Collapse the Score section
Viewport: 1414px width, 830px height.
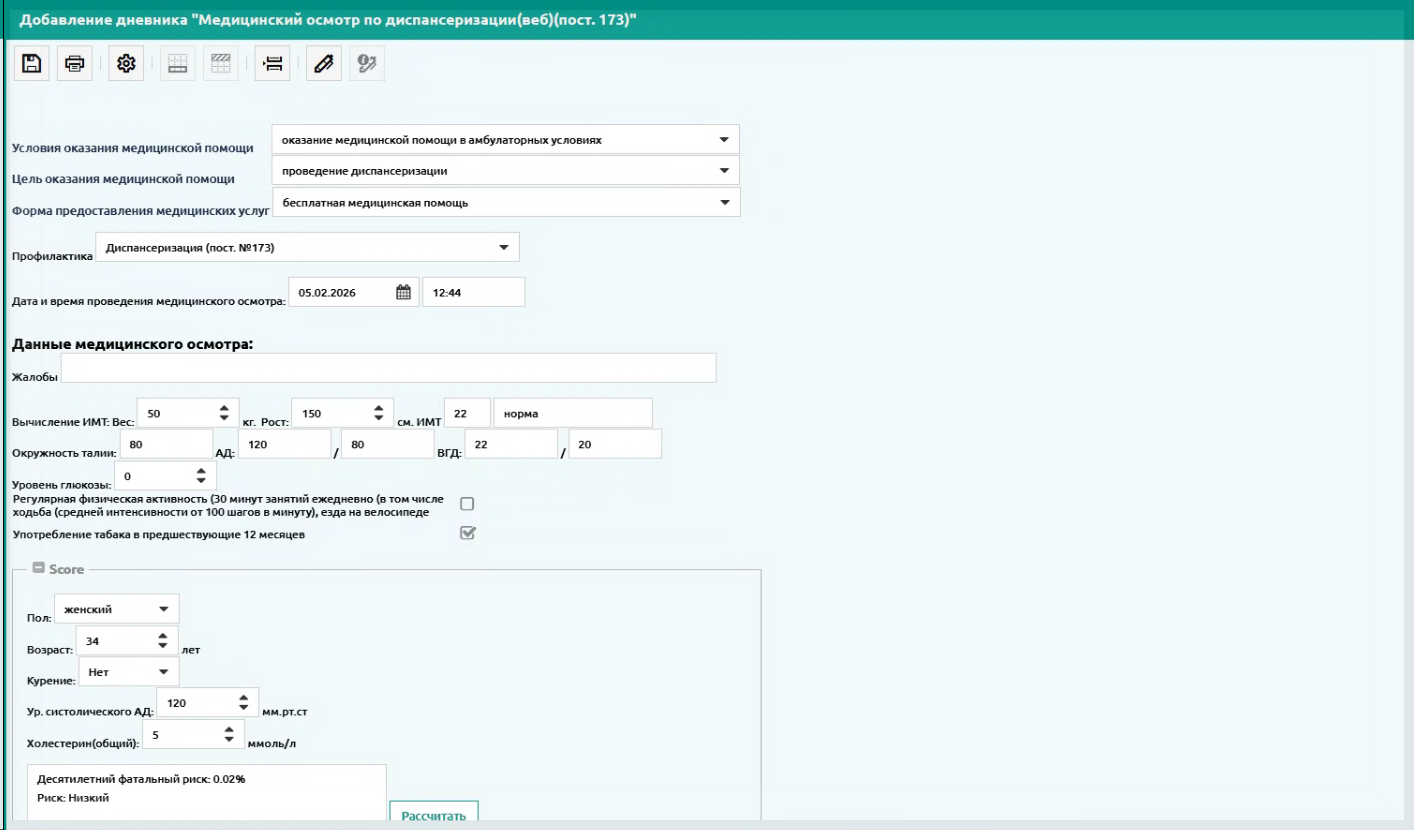click(x=38, y=568)
